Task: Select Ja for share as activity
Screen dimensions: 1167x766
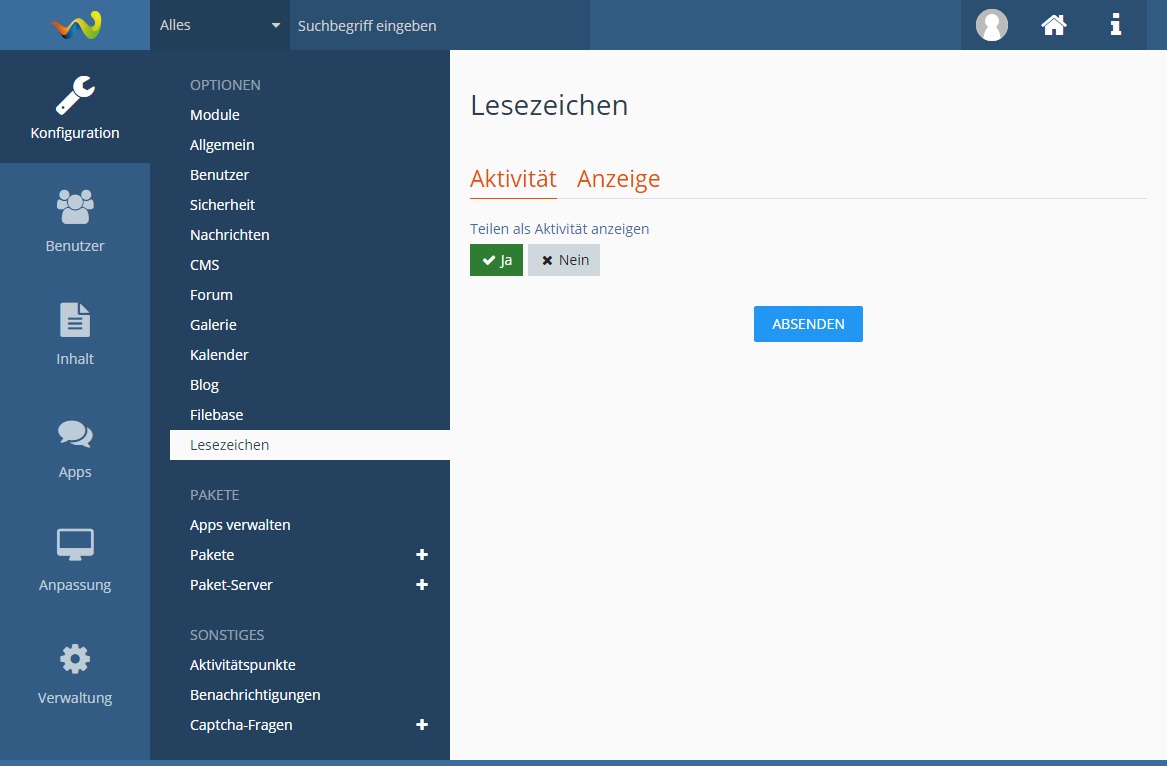Action: [496, 260]
